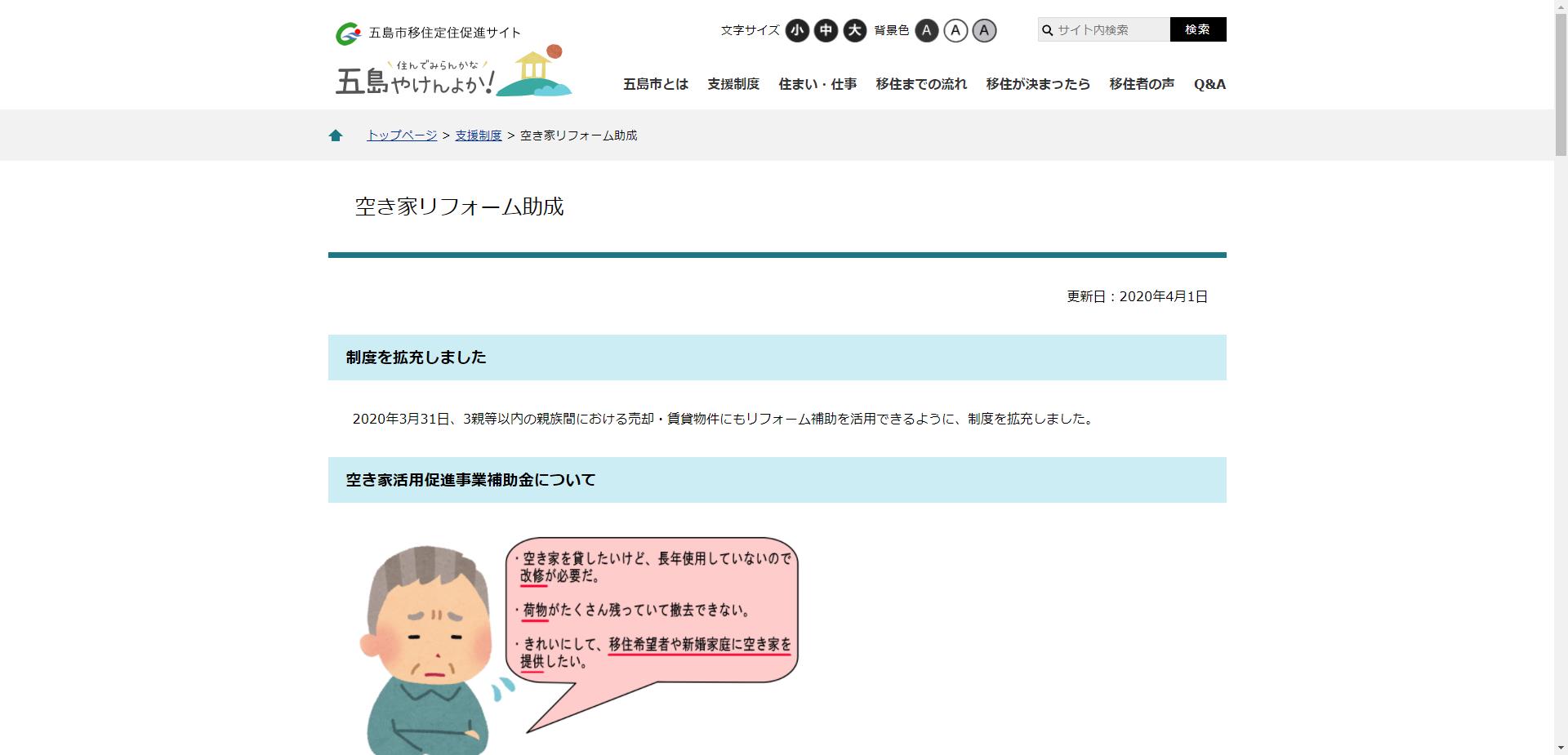Click the magnifying glass search icon

tap(1047, 29)
